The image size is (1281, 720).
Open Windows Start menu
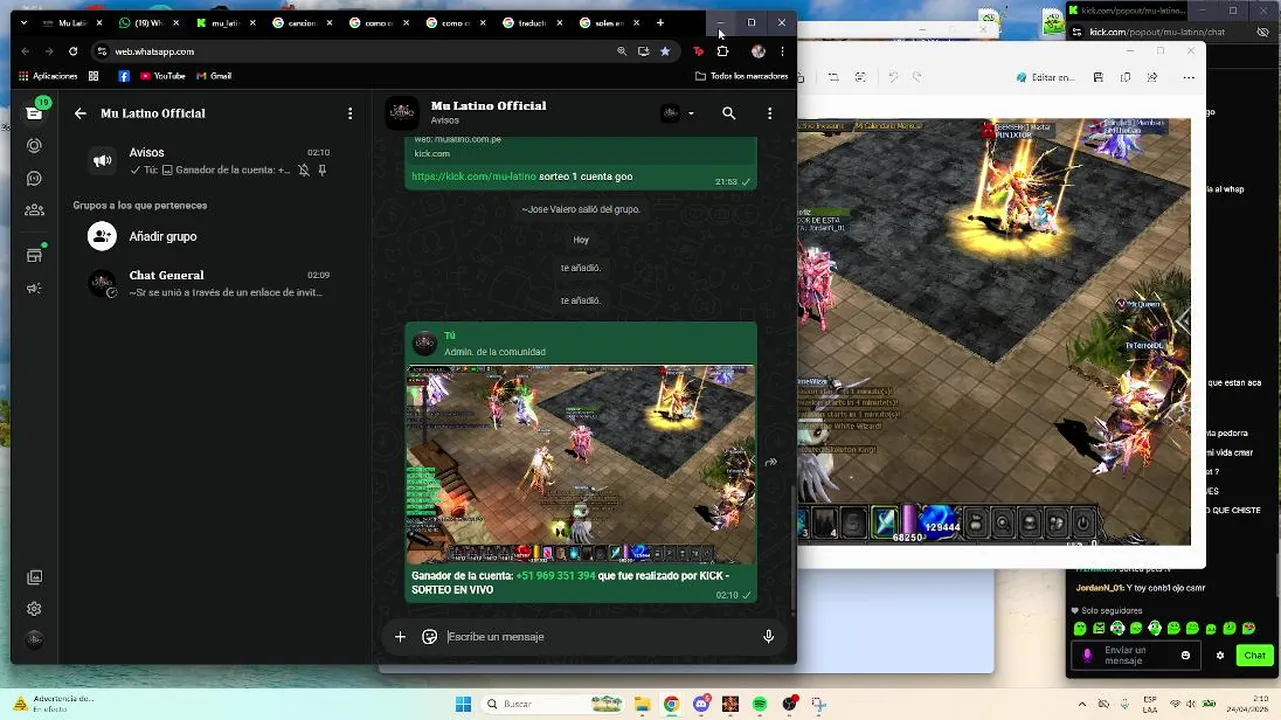click(463, 704)
